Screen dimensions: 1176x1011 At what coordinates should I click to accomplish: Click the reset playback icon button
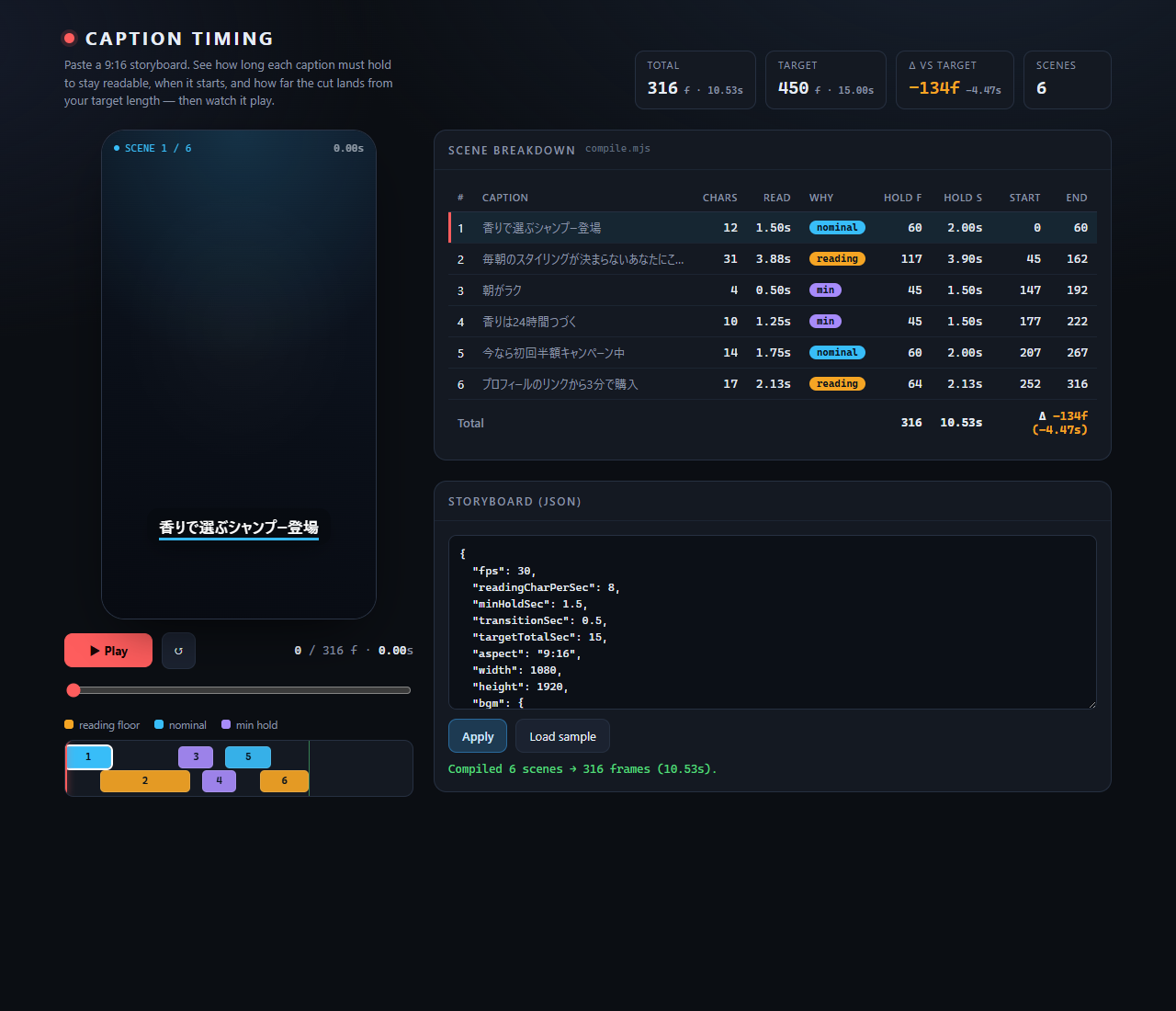click(x=178, y=651)
